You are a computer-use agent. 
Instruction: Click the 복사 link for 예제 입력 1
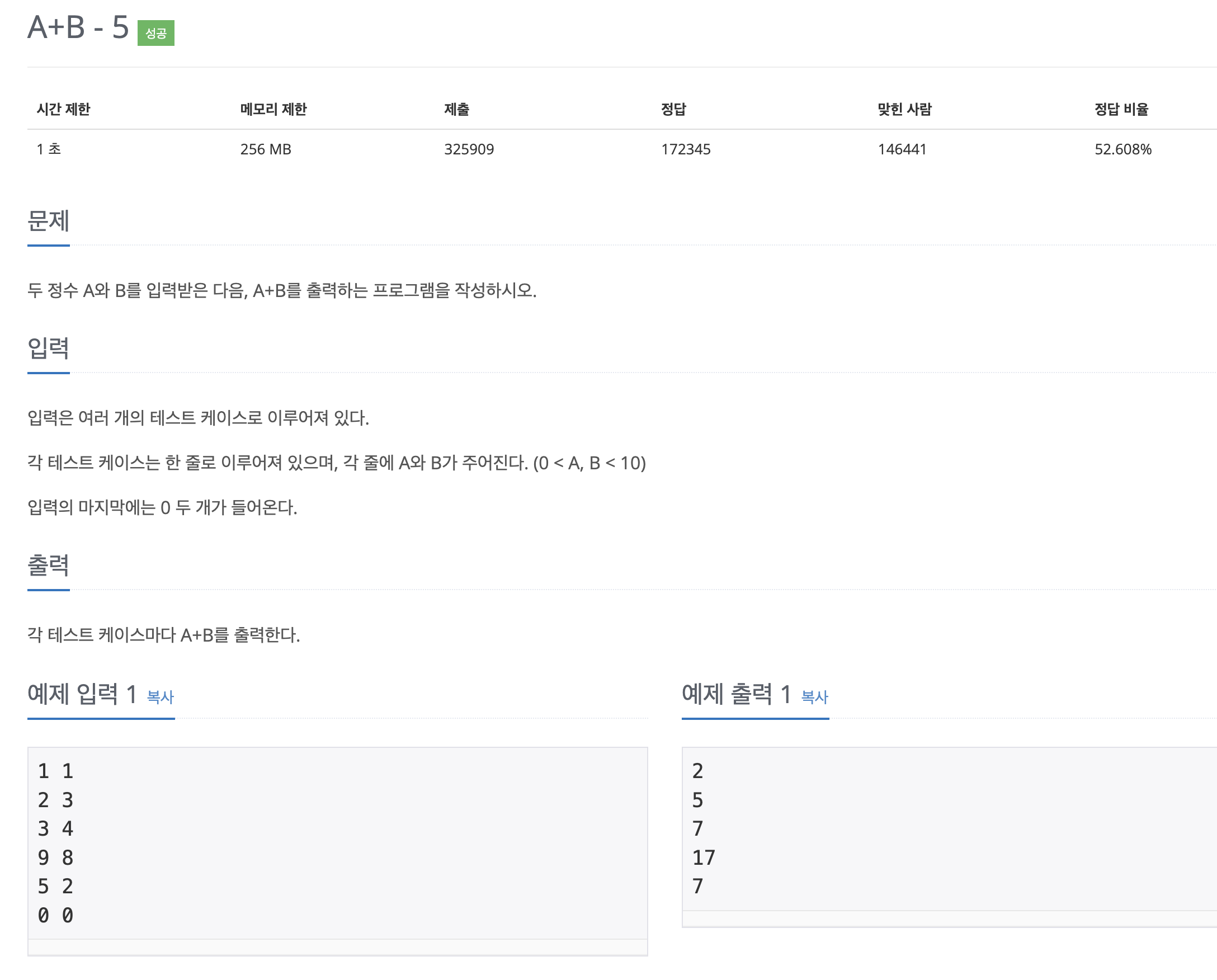161,697
